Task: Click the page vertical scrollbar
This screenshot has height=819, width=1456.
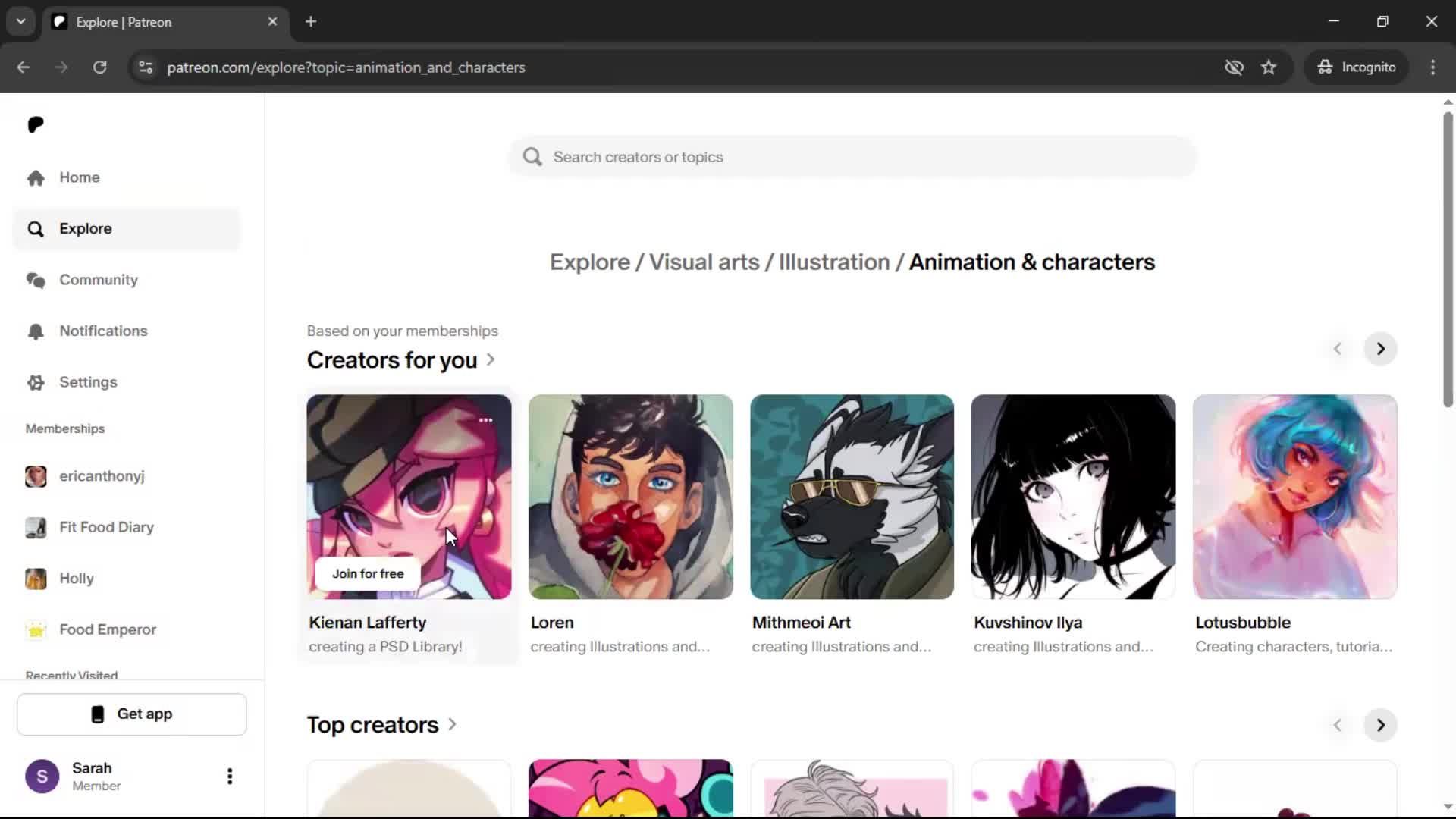Action: [1448, 259]
